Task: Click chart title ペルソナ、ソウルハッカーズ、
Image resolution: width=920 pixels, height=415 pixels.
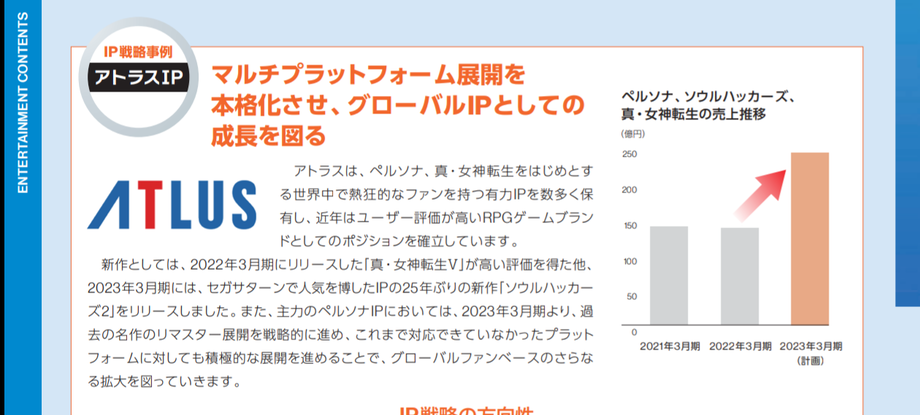Action: click(x=708, y=97)
